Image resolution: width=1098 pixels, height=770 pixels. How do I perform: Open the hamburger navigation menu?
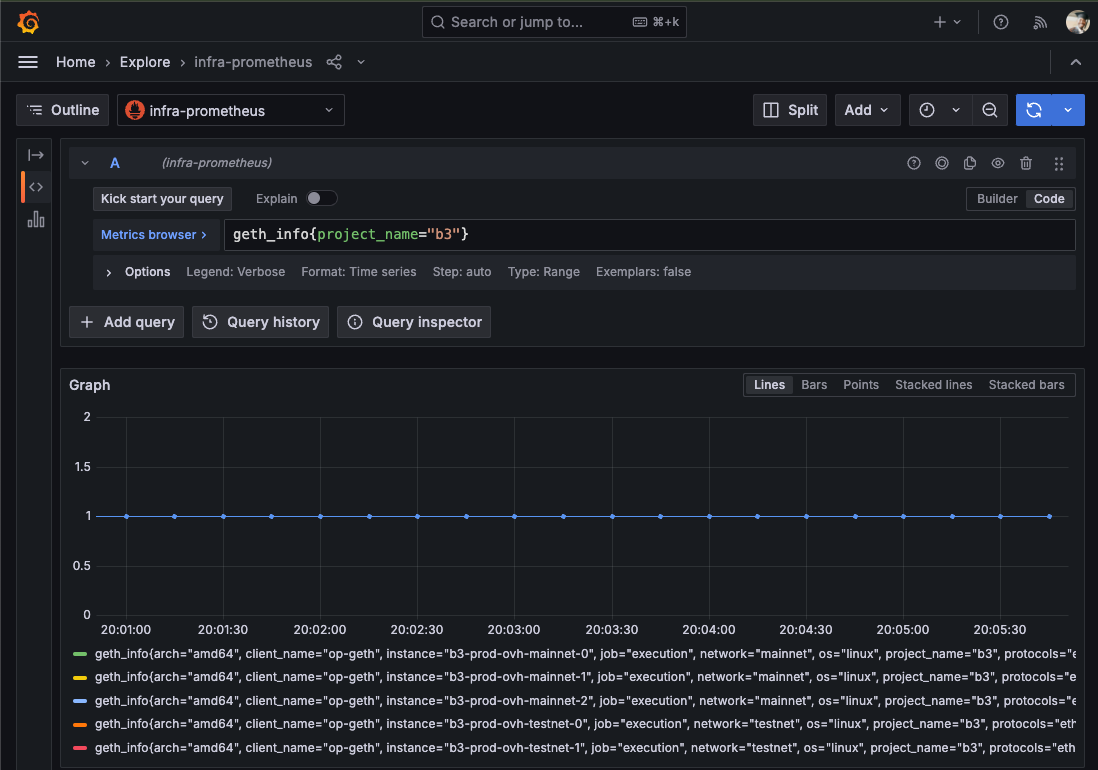tap(28, 62)
